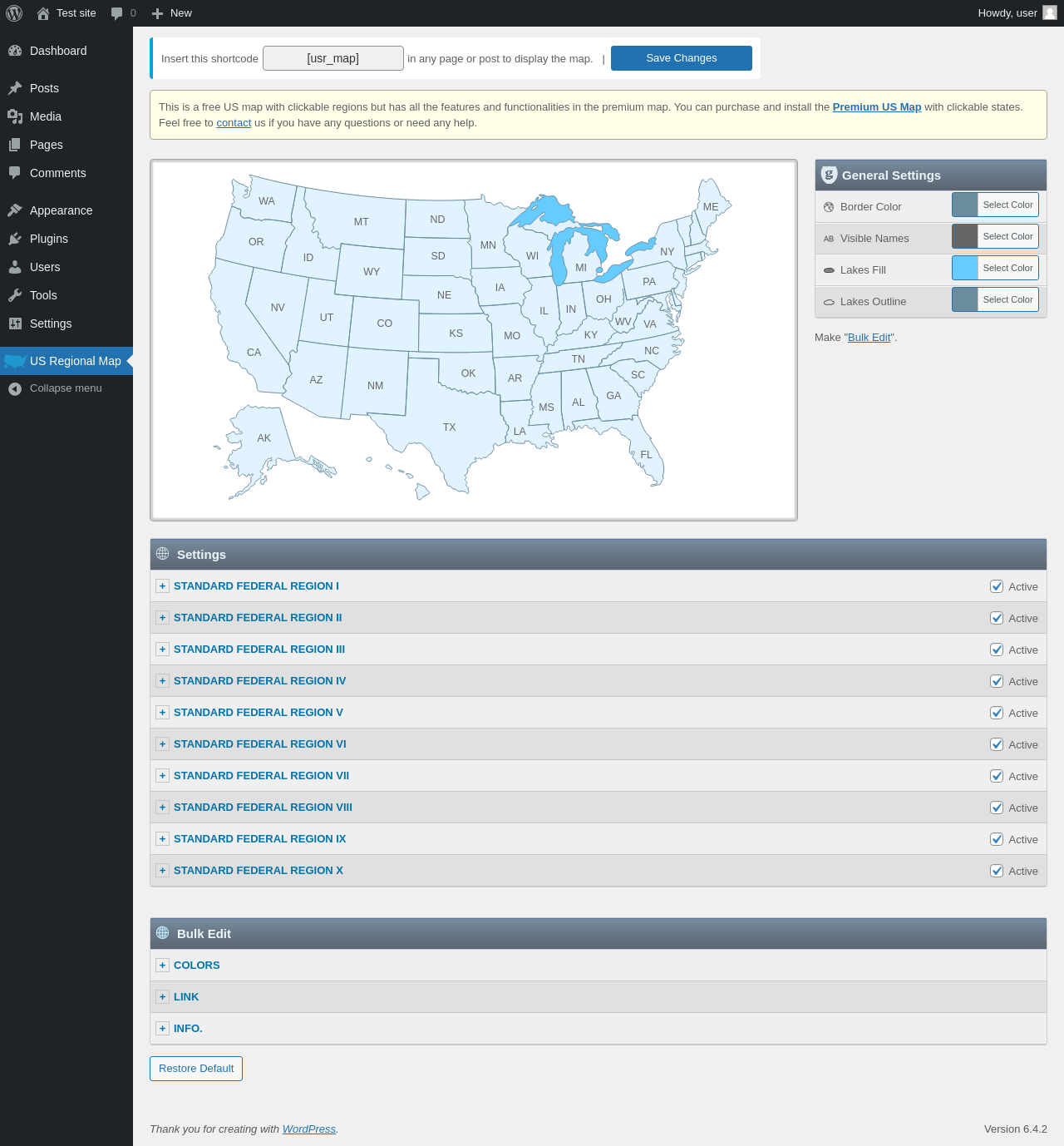Click the Posts pin icon
The image size is (1064, 1146).
(x=15, y=88)
